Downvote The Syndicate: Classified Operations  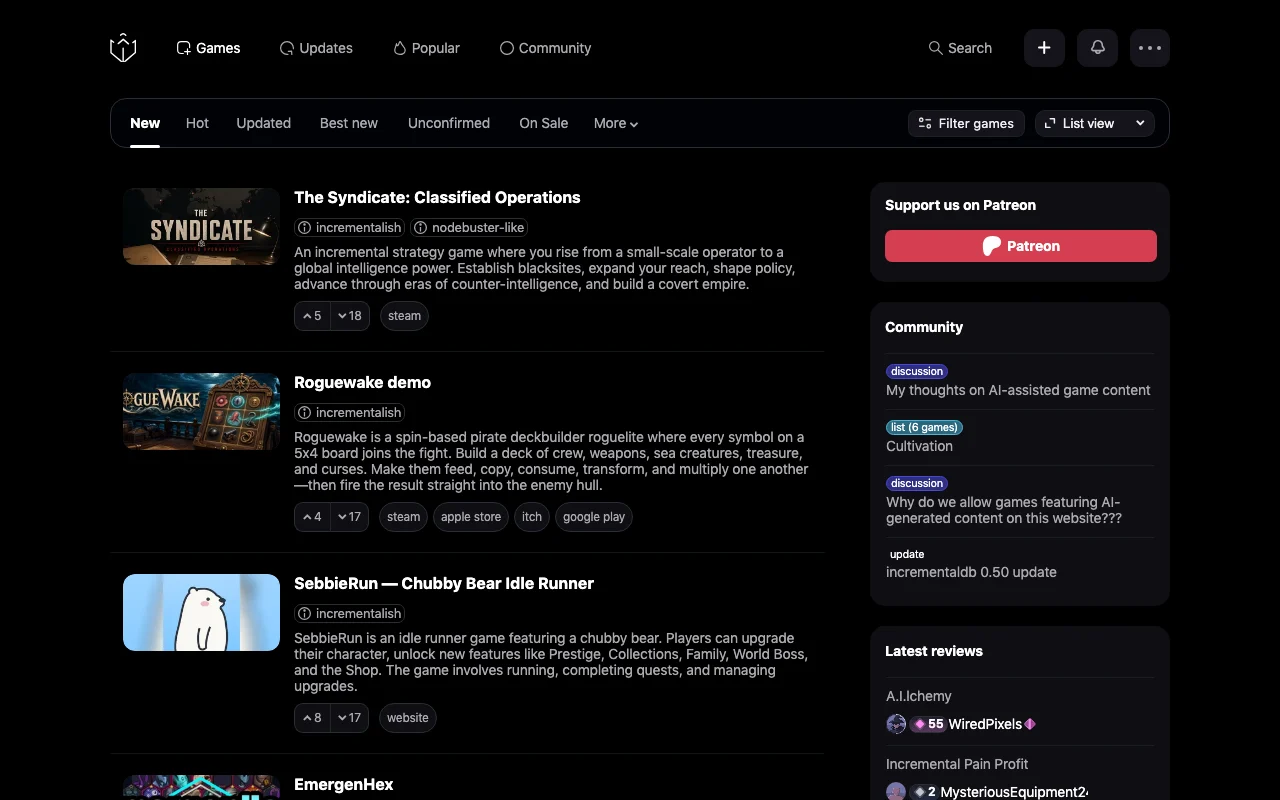pos(350,316)
